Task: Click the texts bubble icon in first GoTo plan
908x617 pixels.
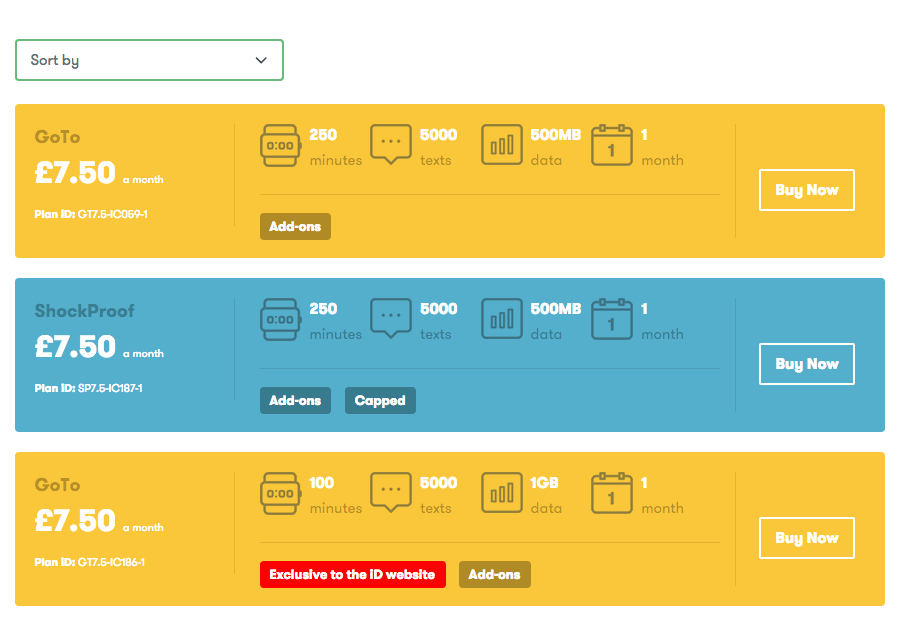Action: (391, 145)
